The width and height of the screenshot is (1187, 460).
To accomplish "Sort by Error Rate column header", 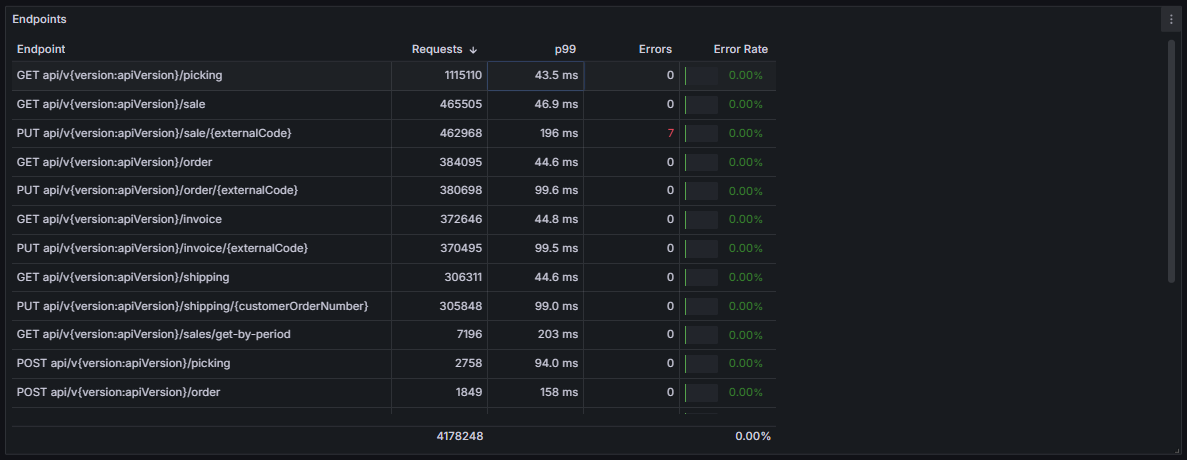I will pyautogui.click(x=740, y=49).
